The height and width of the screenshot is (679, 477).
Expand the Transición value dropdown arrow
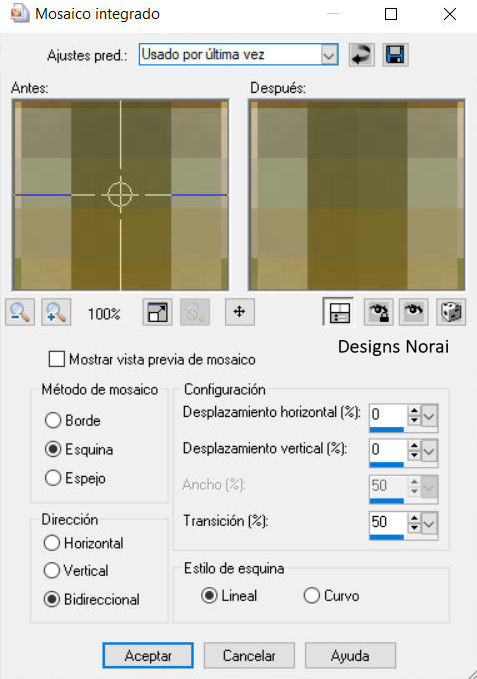point(429,524)
